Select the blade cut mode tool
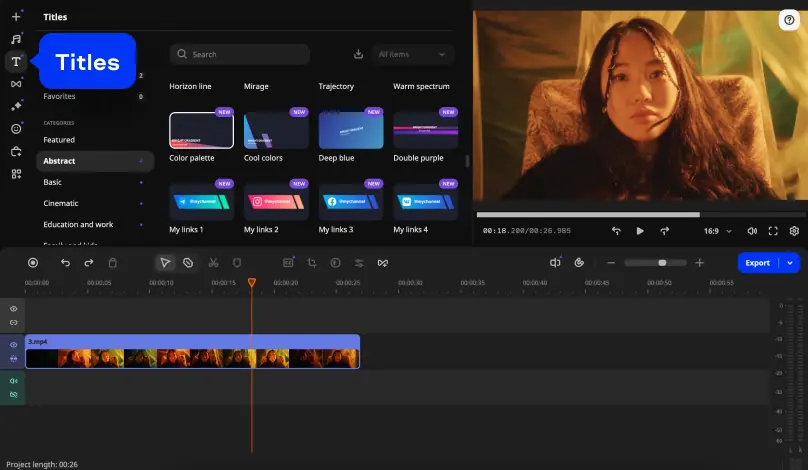This screenshot has width=808, height=470. tap(188, 263)
